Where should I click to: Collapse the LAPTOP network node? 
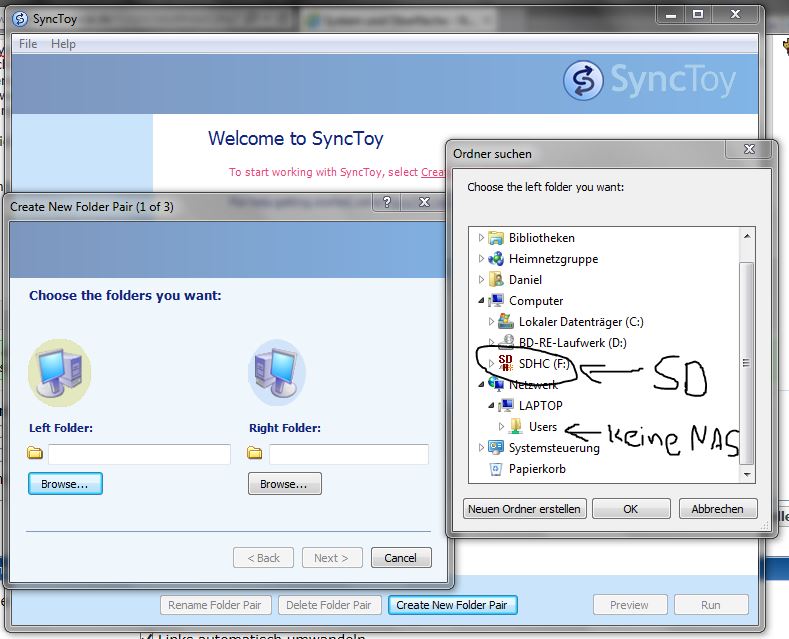tap(491, 406)
